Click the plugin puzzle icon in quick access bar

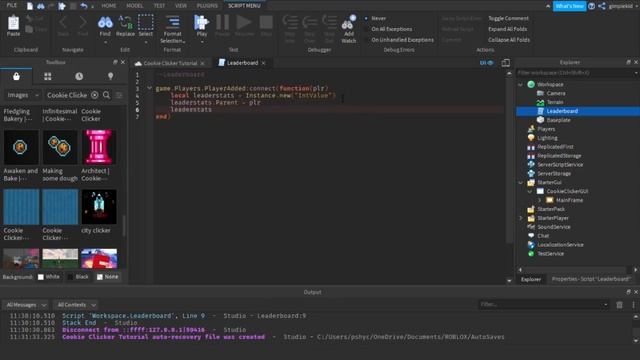pyautogui.click(x=62, y=6)
